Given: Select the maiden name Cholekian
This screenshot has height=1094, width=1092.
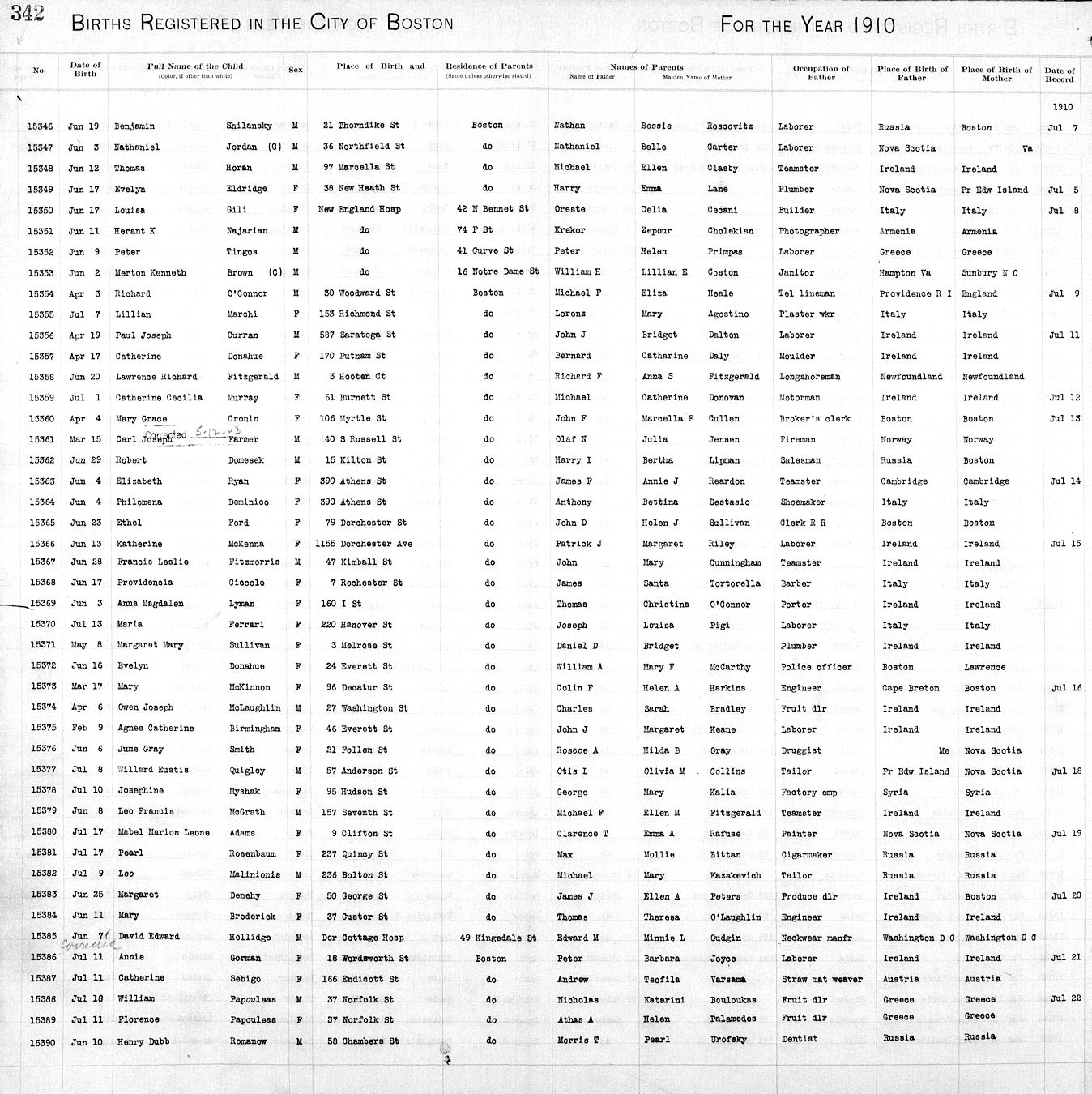Looking at the screenshot, I should 731,231.
